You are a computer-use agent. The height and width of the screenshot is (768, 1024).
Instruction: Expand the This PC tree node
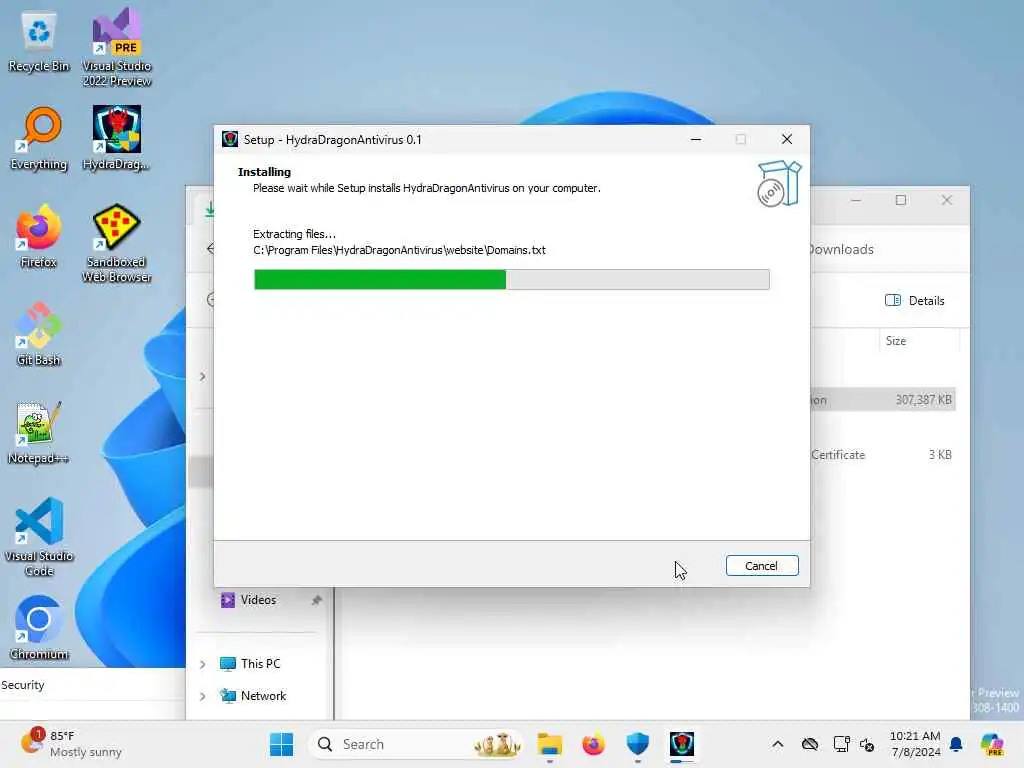(x=202, y=664)
